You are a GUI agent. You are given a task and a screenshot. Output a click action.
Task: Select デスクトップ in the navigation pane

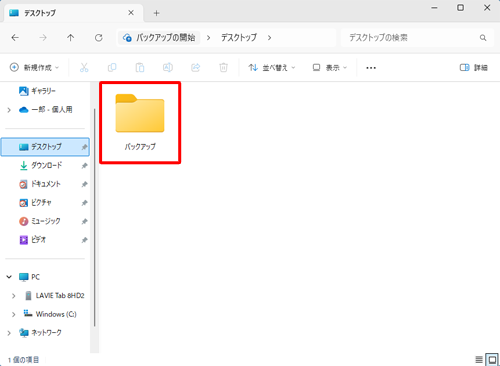[45, 147]
